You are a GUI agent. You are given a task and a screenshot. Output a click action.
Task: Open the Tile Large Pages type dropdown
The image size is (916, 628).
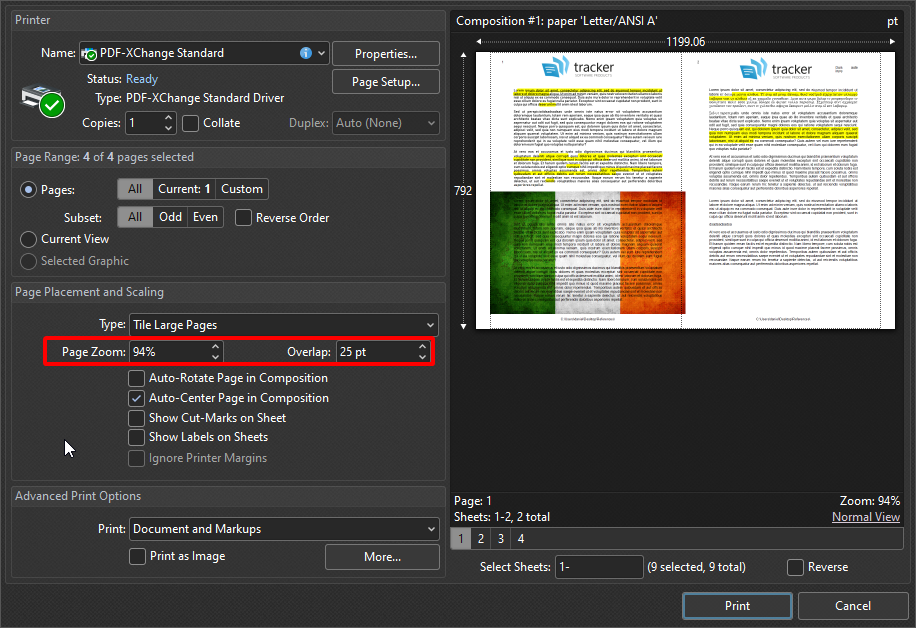tap(430, 324)
